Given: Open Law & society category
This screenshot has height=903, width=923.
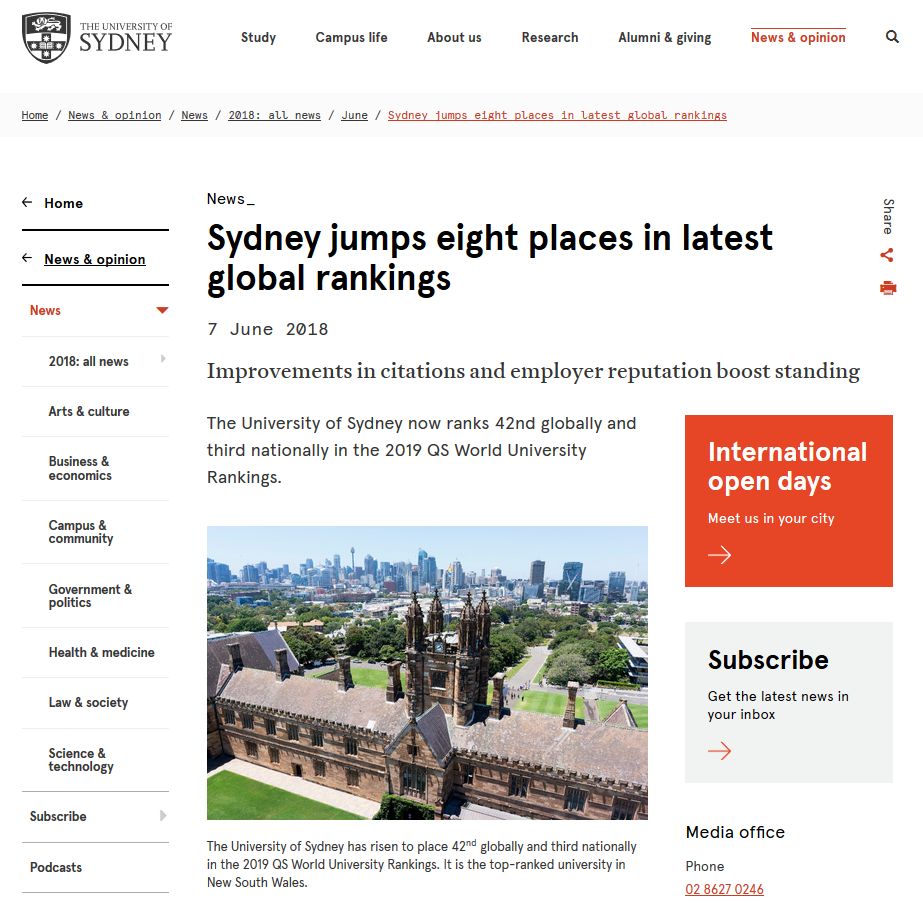Looking at the screenshot, I should 88,702.
